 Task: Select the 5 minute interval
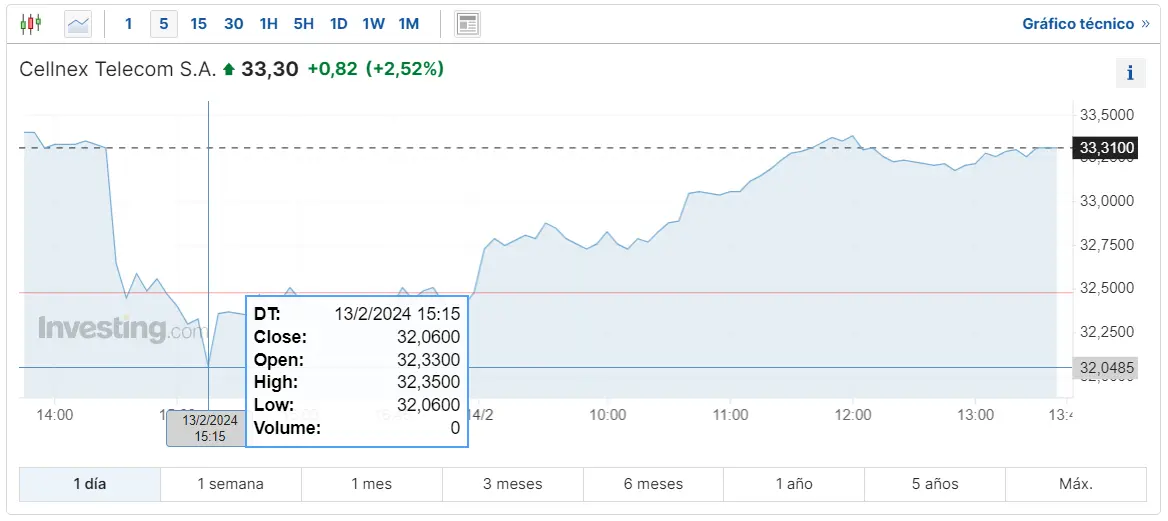pos(164,24)
